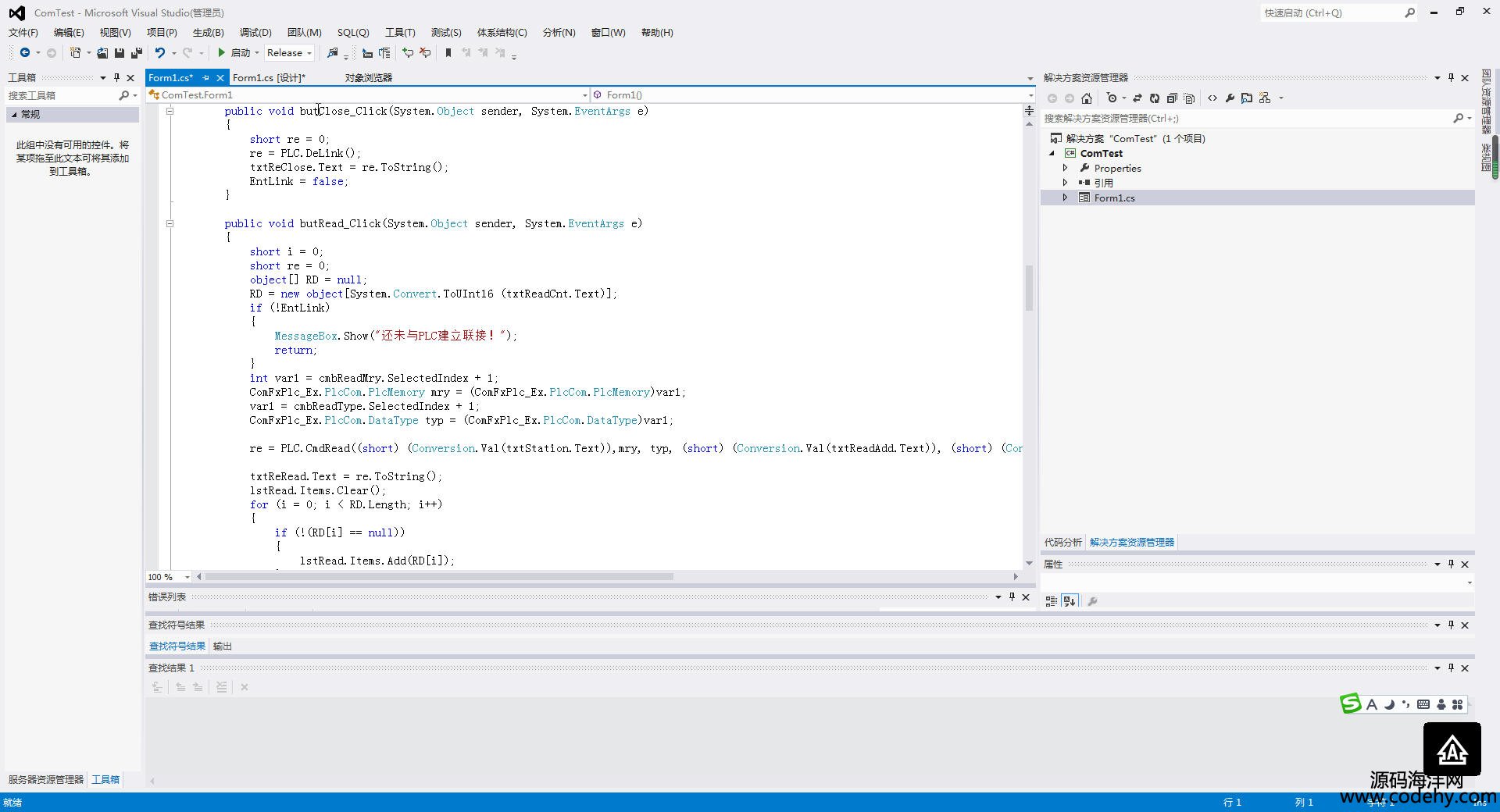Image resolution: width=1500 pixels, height=812 pixels.
Task: Pin the Form1.cs editor tab
Action: tap(206, 78)
